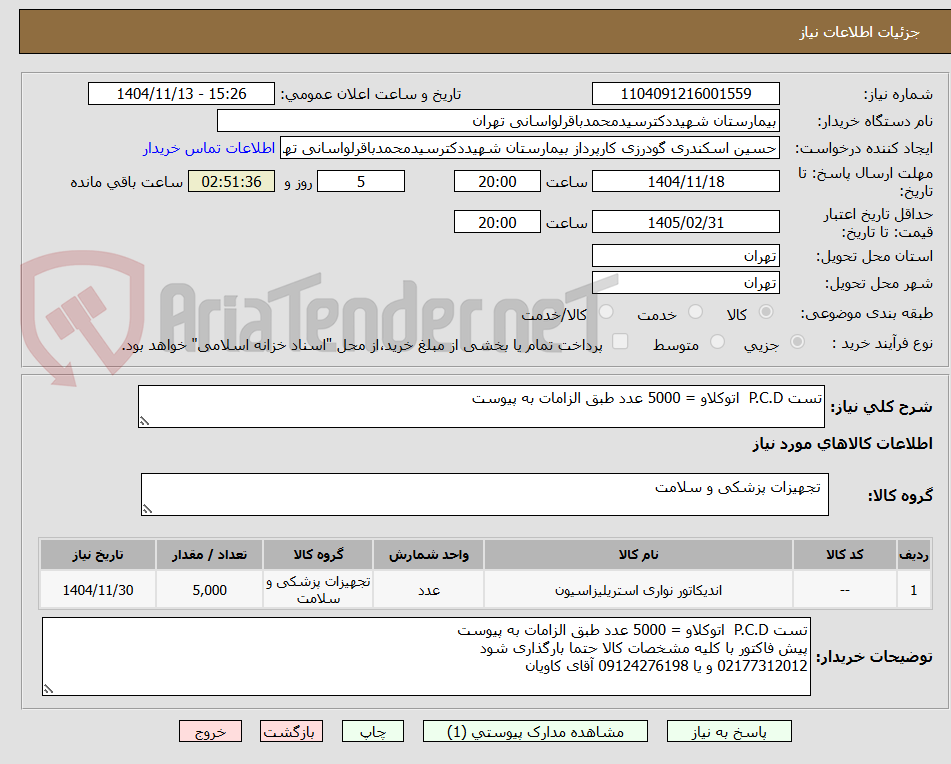Screen dimensions: 951x764
Task: Click the واحد شمارش column header
Action: [x=428, y=555]
